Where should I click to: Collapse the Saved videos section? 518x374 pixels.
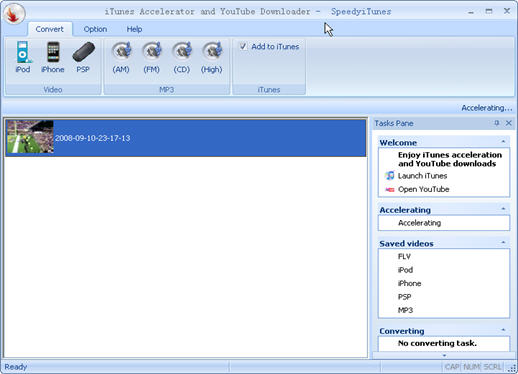503,243
